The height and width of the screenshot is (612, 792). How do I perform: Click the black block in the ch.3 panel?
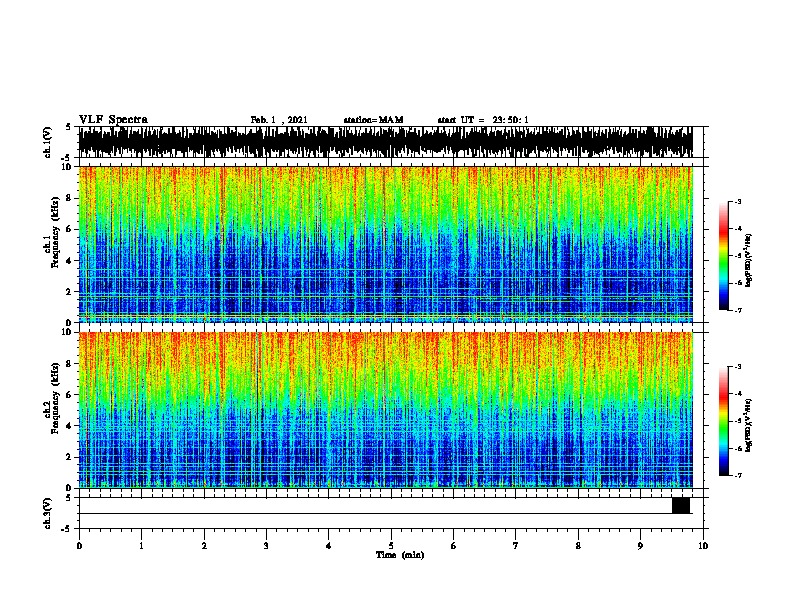(681, 505)
